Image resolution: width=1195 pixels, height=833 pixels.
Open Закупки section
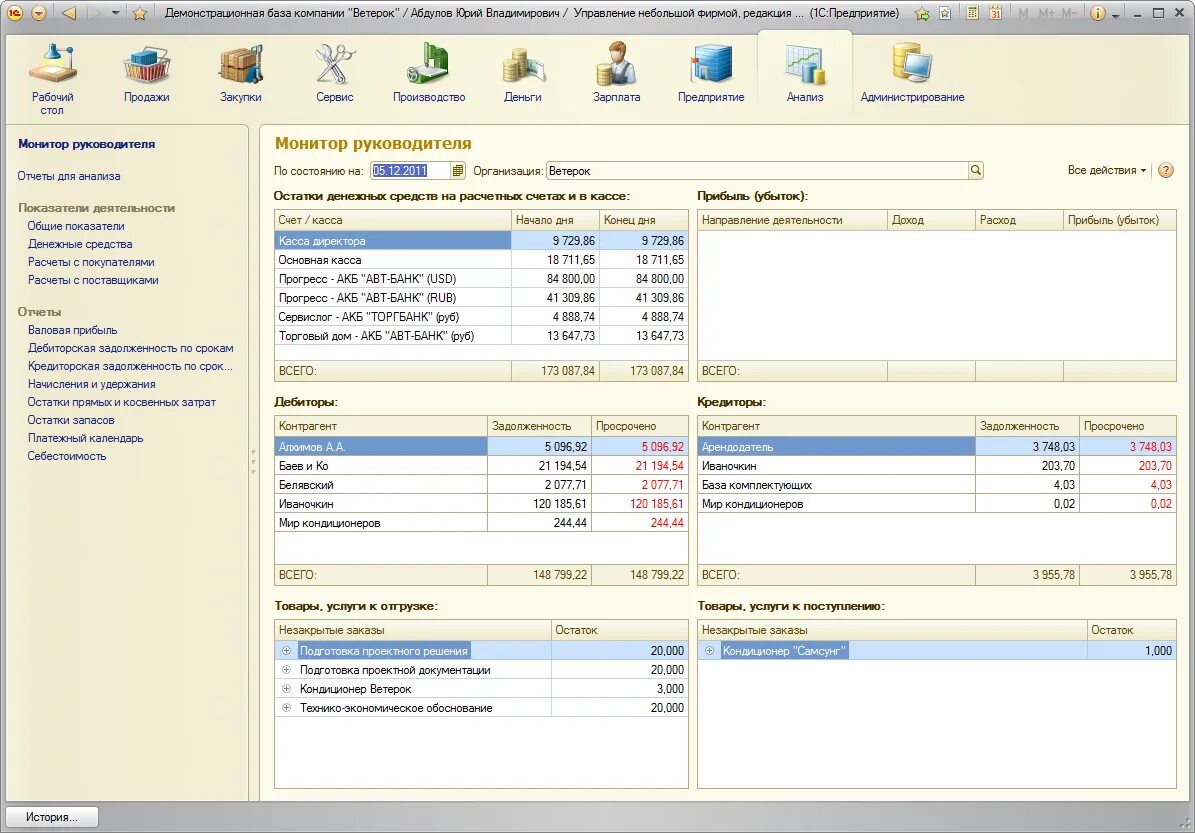coord(241,73)
